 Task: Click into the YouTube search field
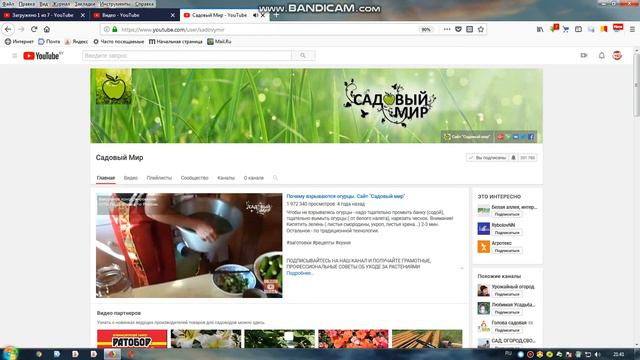[x=187, y=56]
